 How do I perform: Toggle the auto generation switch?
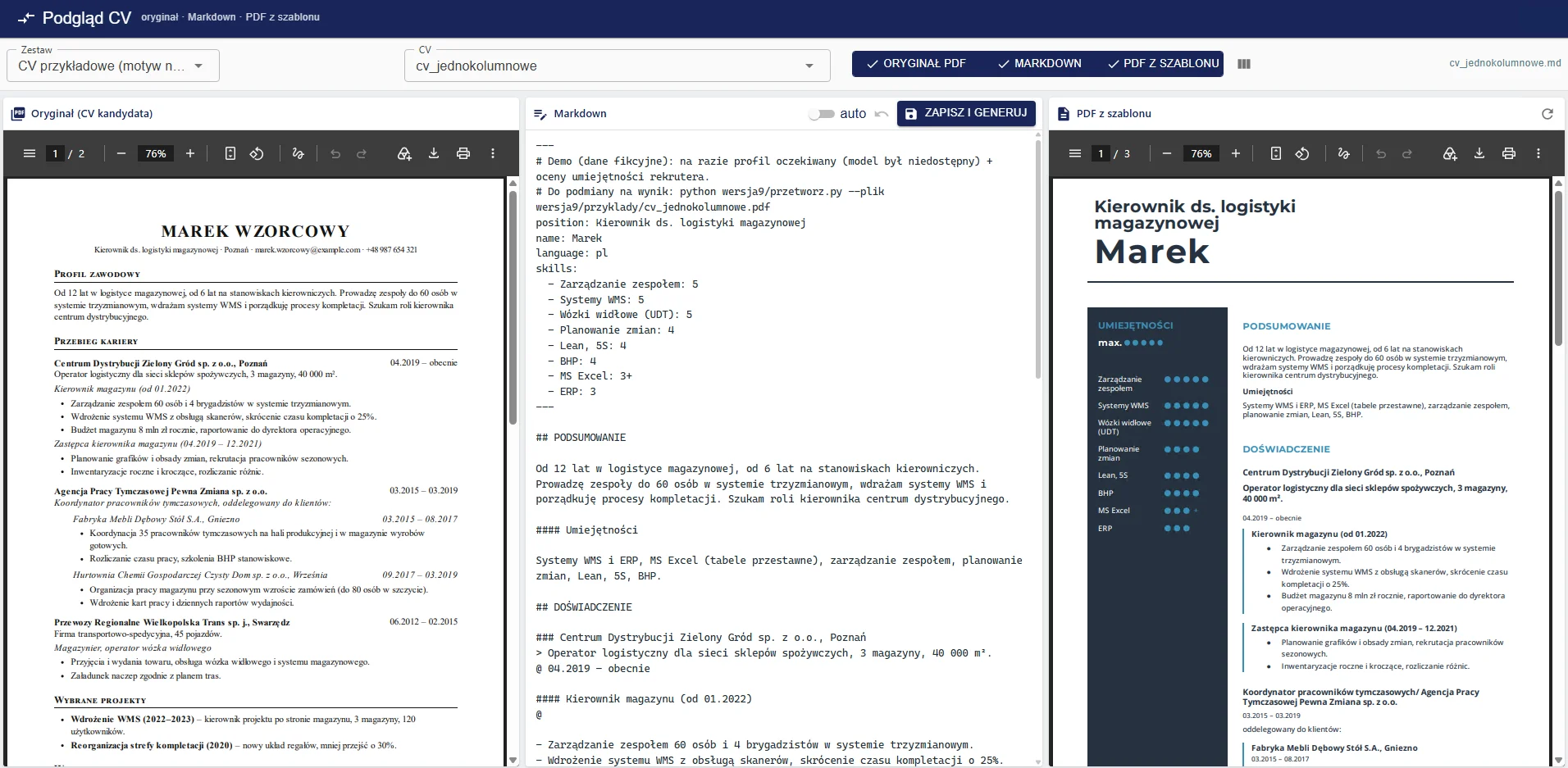coord(821,114)
